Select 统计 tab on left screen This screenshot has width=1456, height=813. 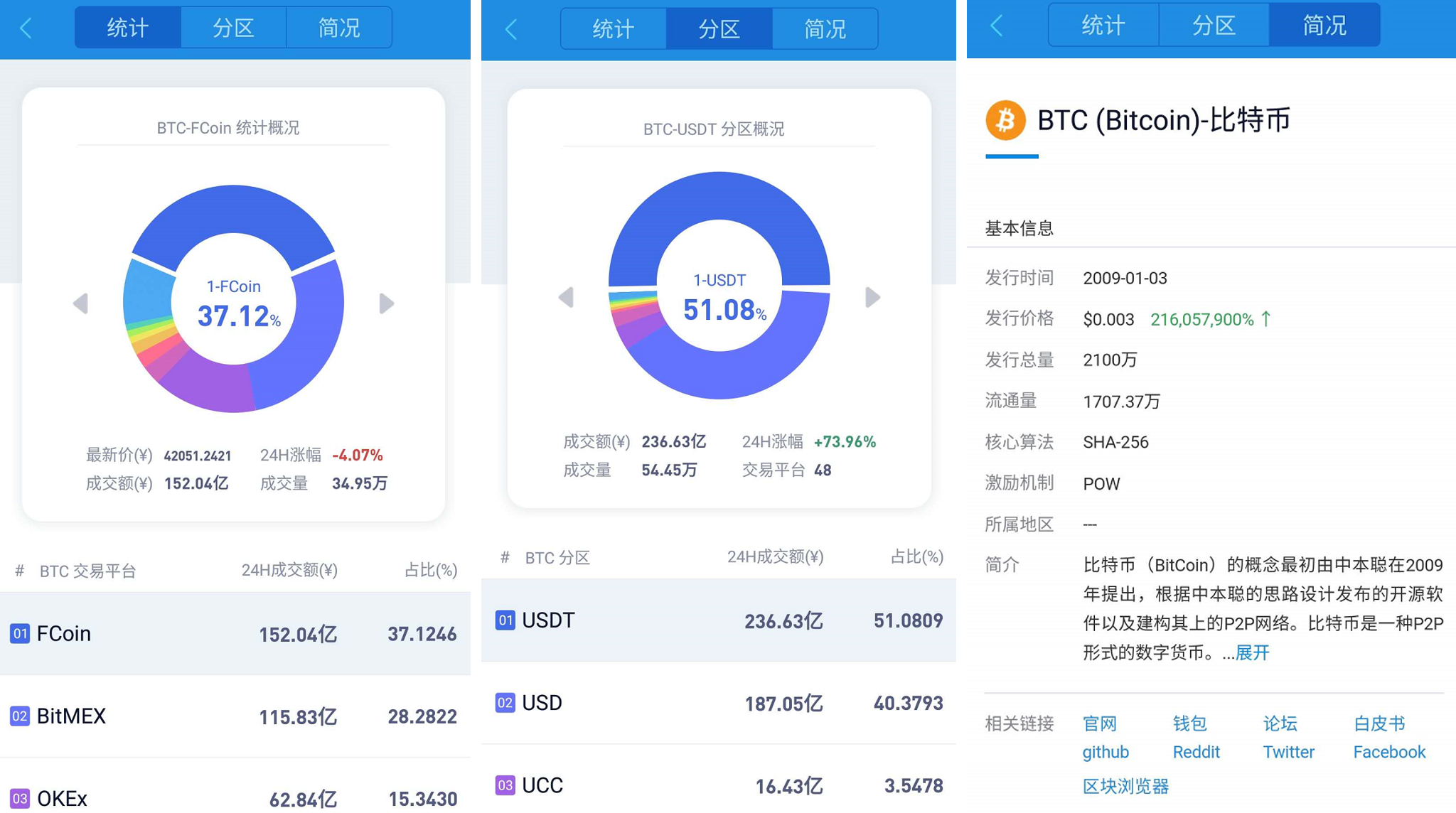tap(127, 28)
